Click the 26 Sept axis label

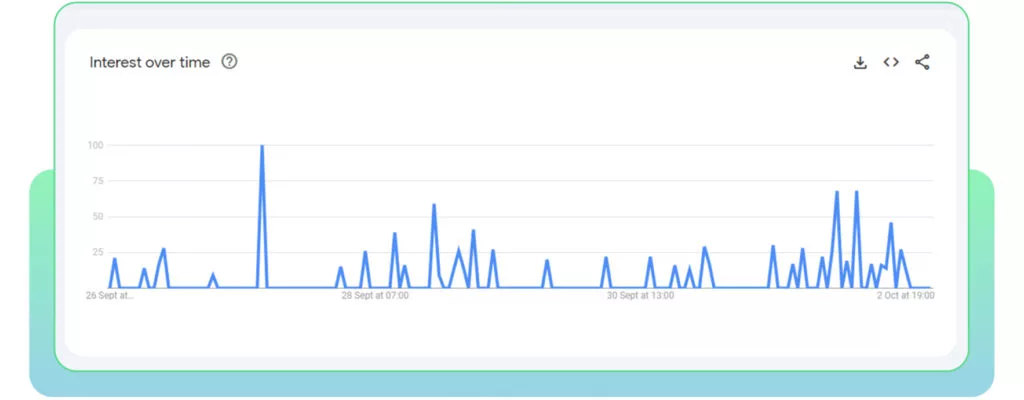coord(110,295)
